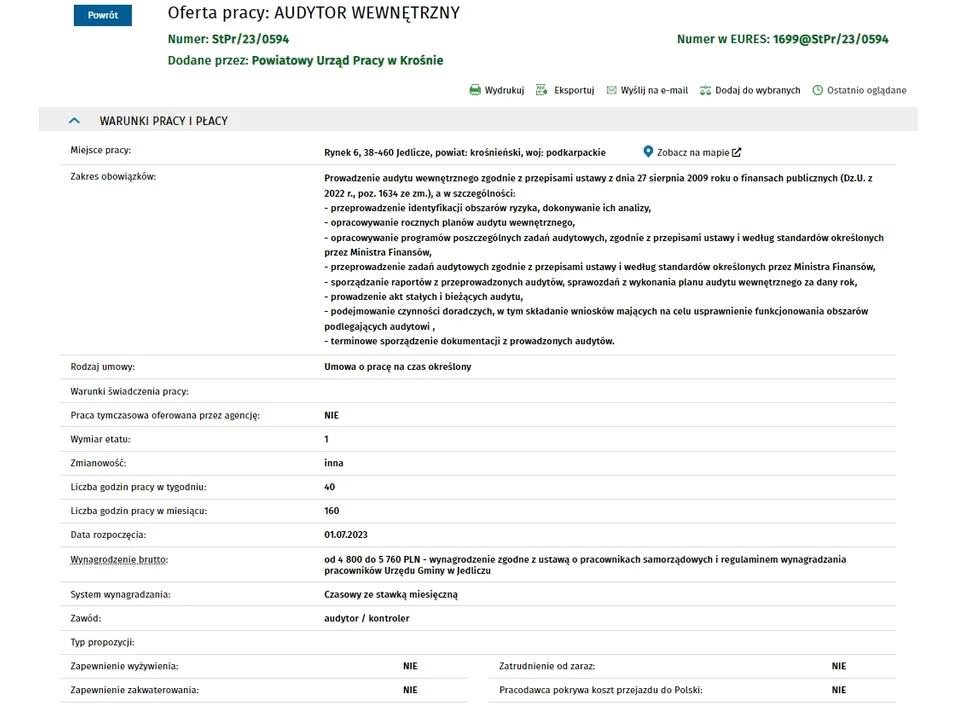Click the Warunki świadczenia pracy label

(x=129, y=391)
